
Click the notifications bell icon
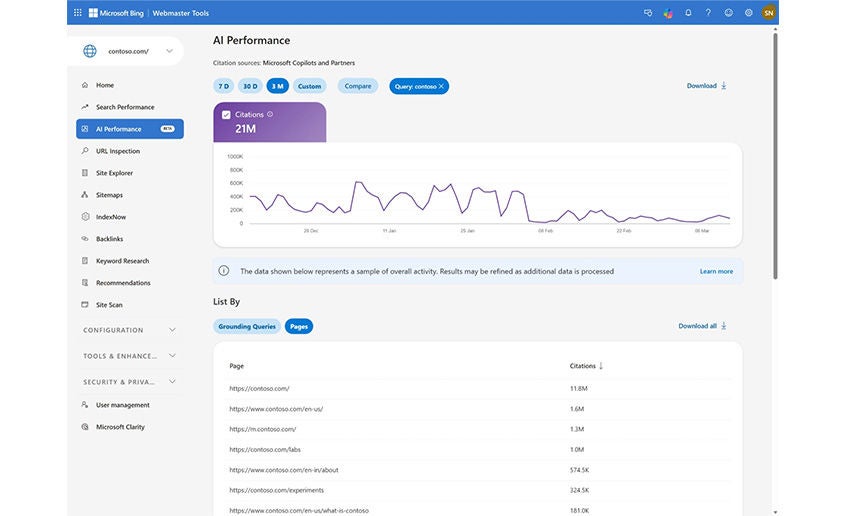pyautogui.click(x=688, y=13)
